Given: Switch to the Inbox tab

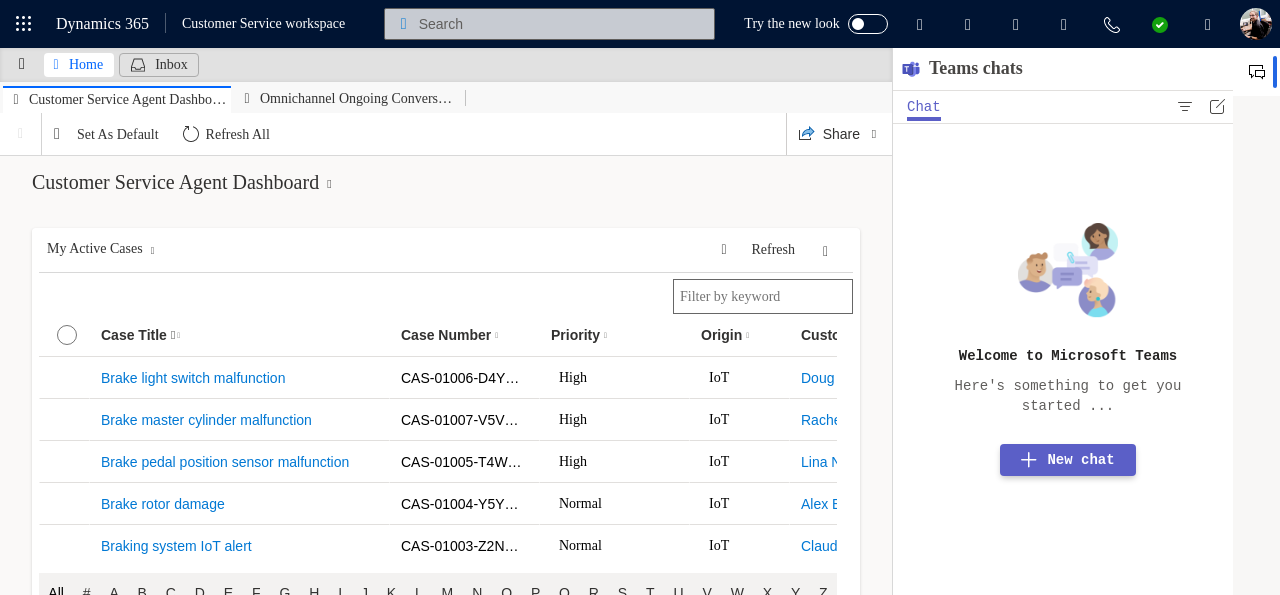Looking at the screenshot, I should point(159,65).
